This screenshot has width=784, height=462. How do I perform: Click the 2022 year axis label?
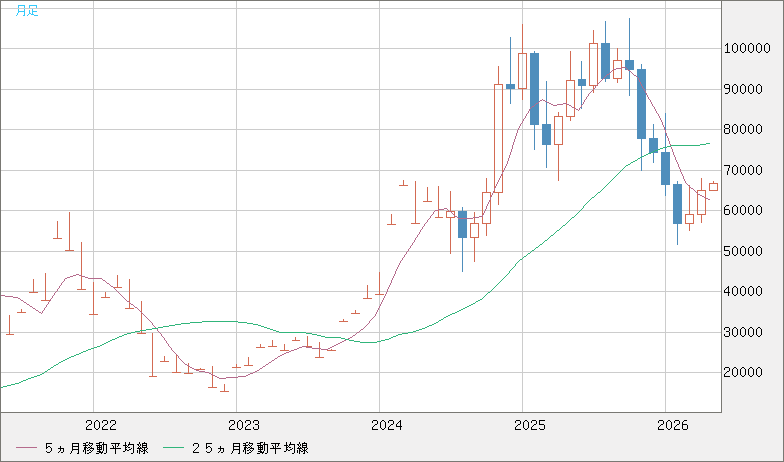pos(101,426)
